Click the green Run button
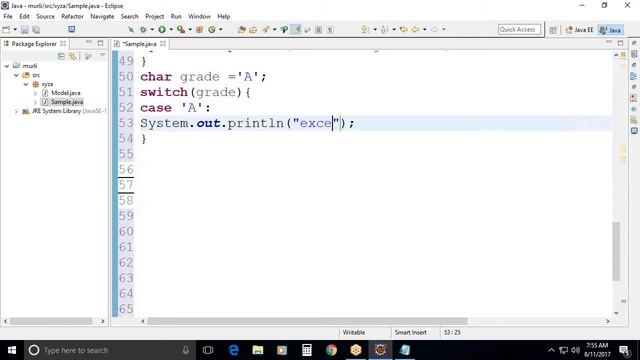The image size is (640, 360). pyautogui.click(x=162, y=29)
